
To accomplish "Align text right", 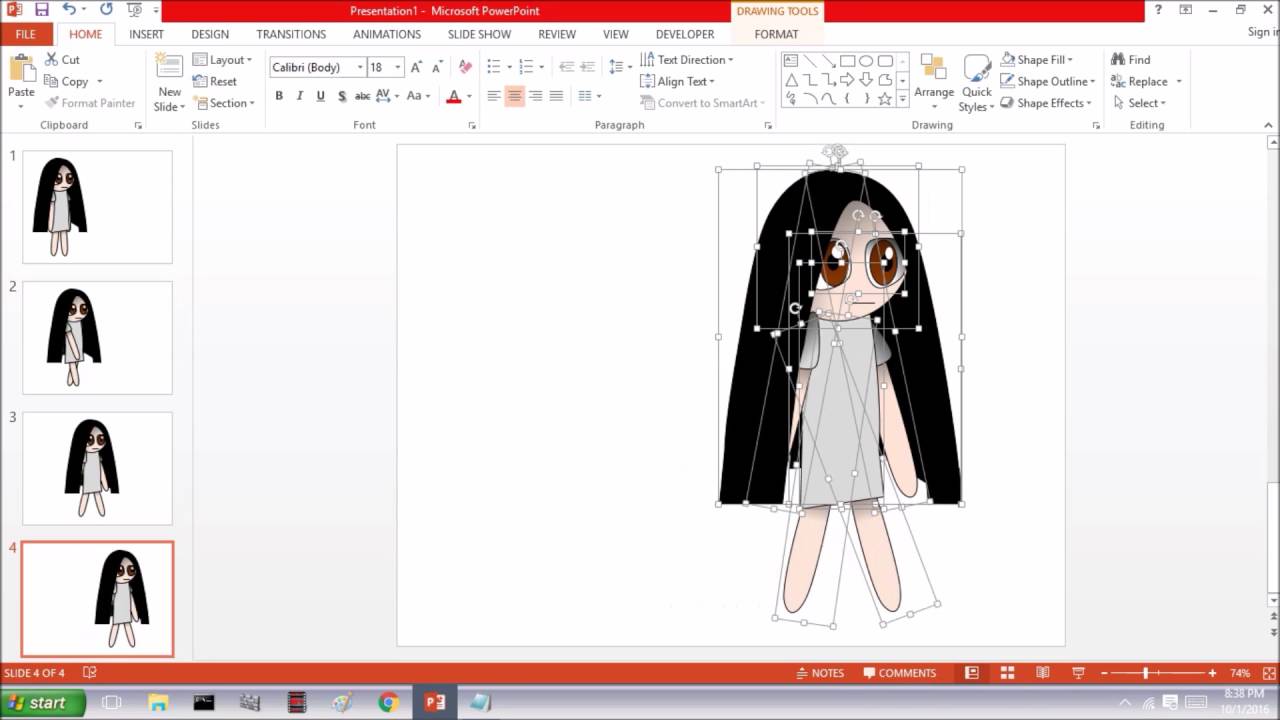I will (x=535, y=96).
